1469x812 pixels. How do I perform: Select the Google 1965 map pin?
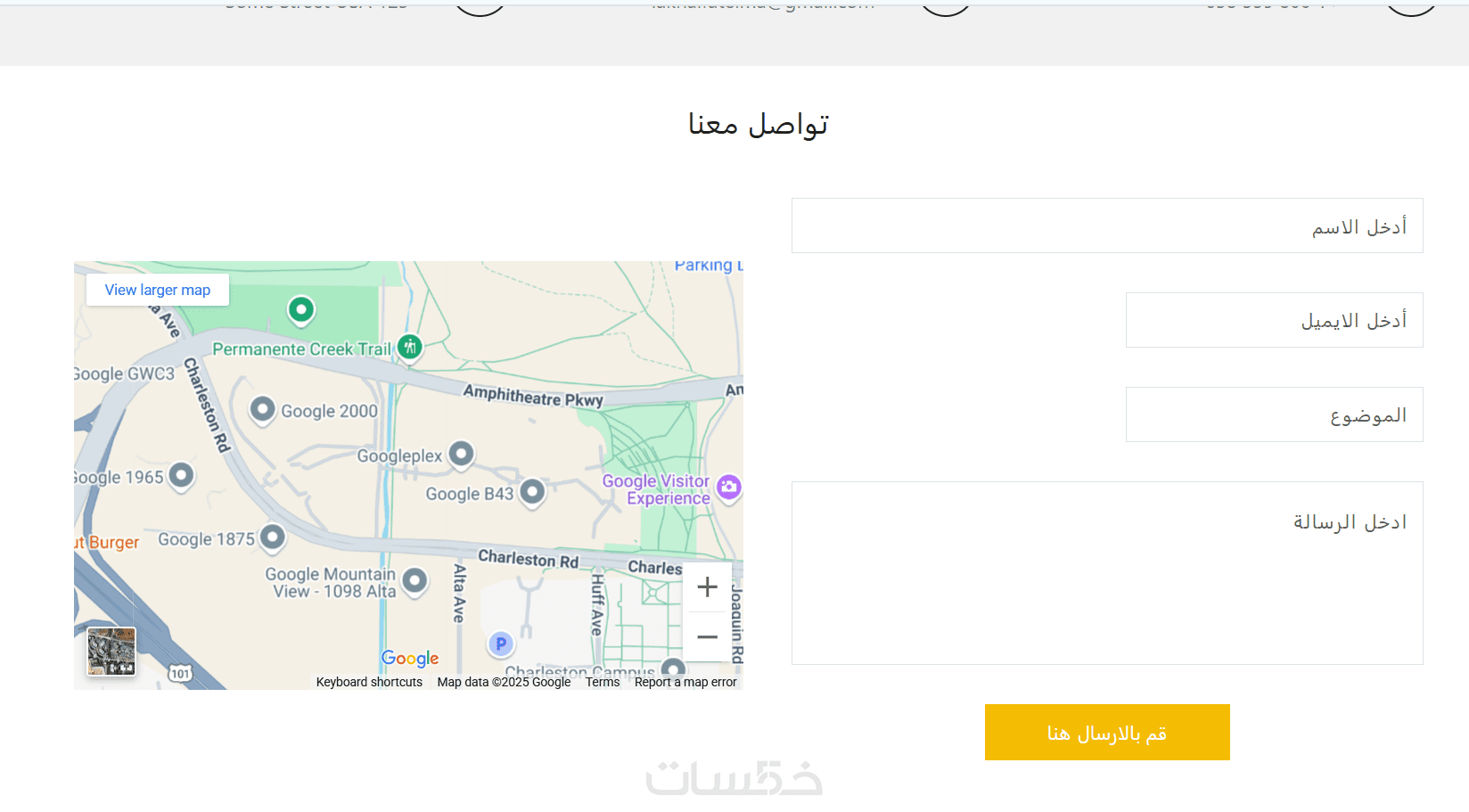click(x=181, y=476)
